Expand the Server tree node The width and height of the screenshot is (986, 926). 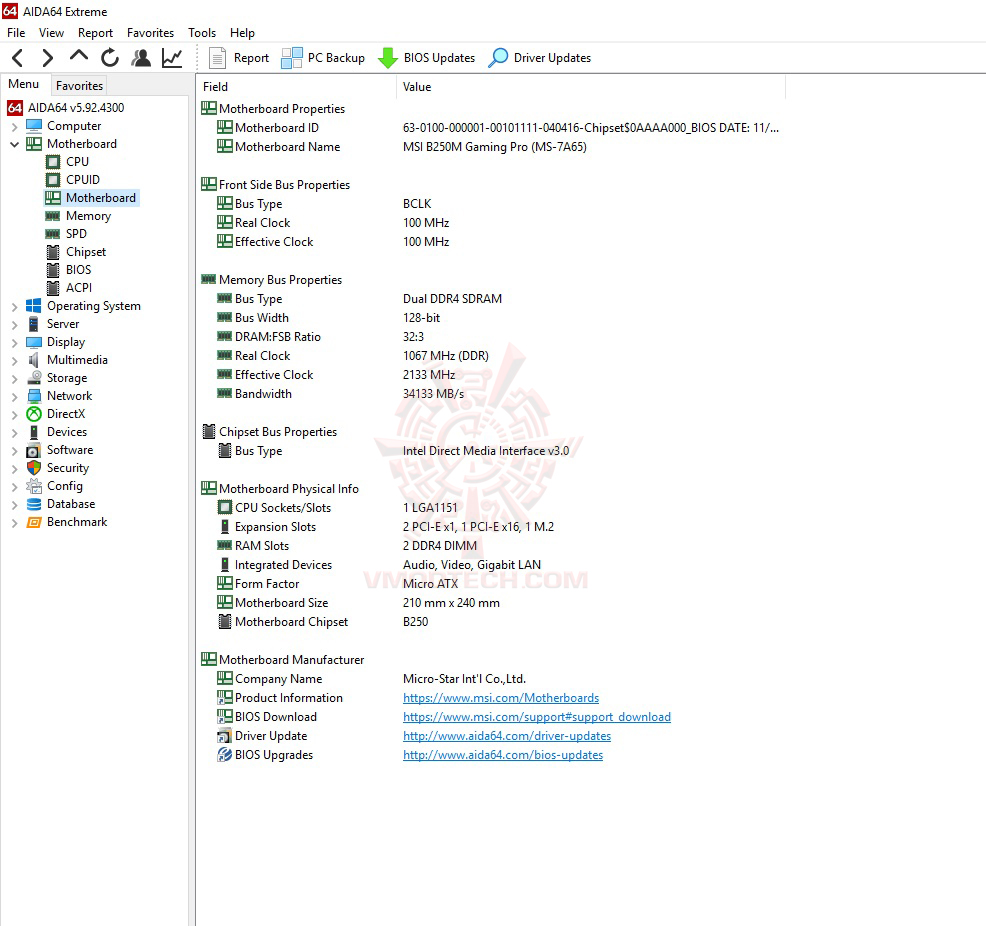click(14, 324)
